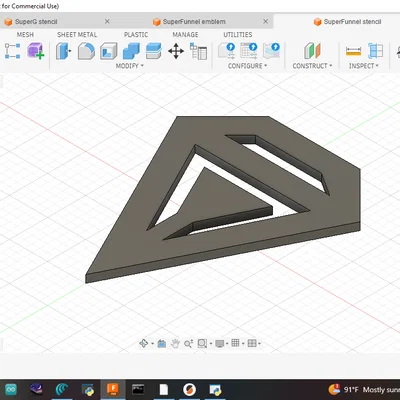Open the terminal window taskbar icon

click(x=138, y=389)
